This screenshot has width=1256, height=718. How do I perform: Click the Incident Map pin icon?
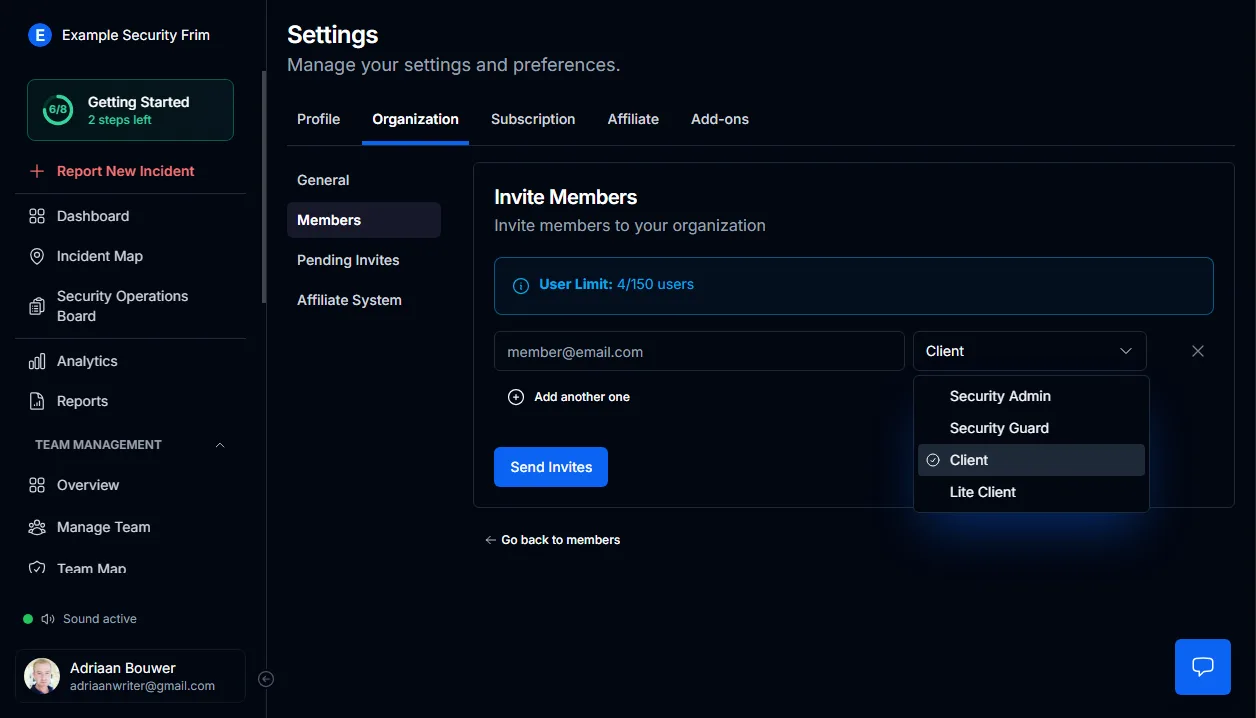tap(37, 256)
